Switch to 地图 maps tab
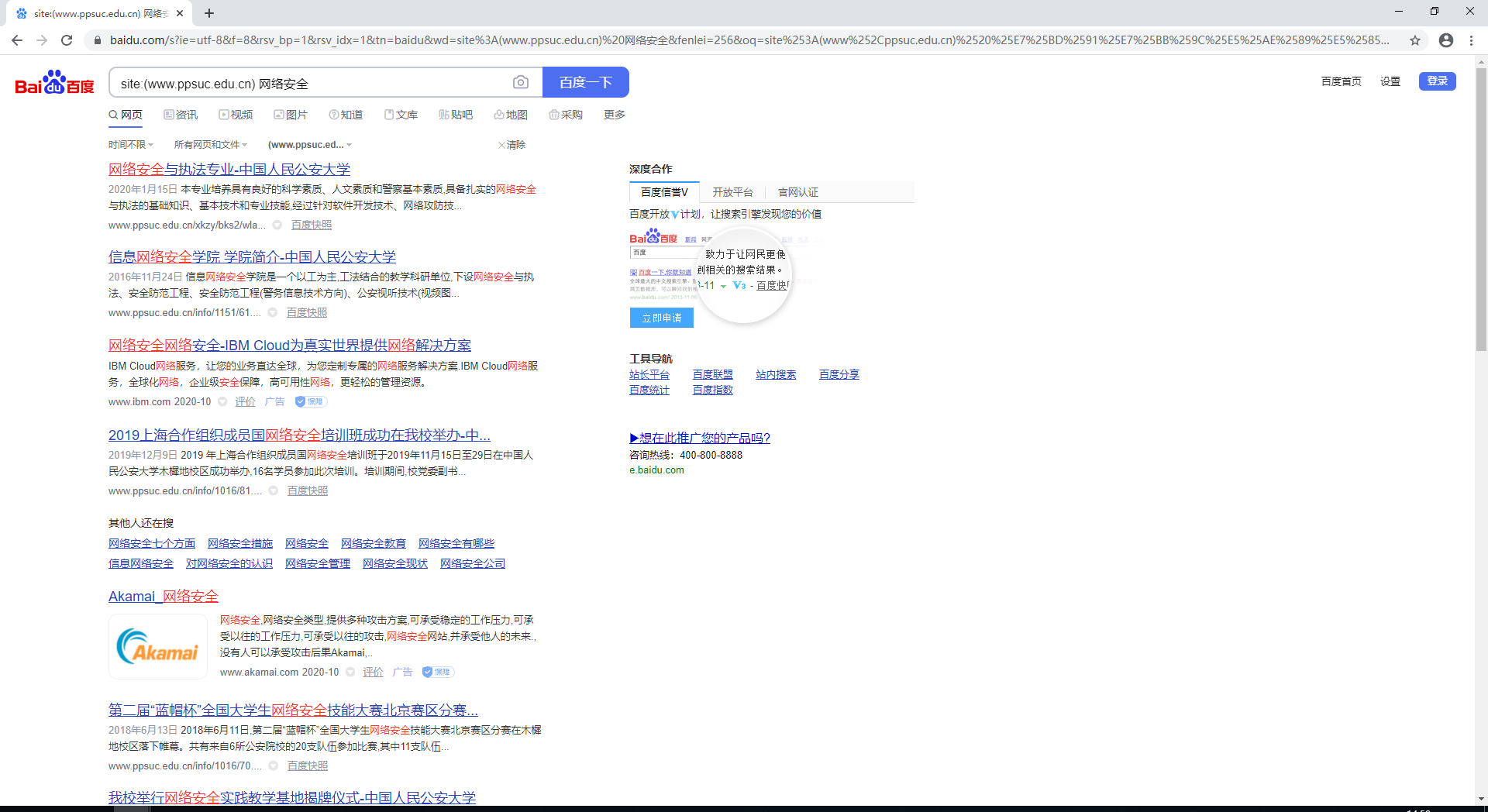Screen dimensions: 1488x812 (x=511, y=115)
